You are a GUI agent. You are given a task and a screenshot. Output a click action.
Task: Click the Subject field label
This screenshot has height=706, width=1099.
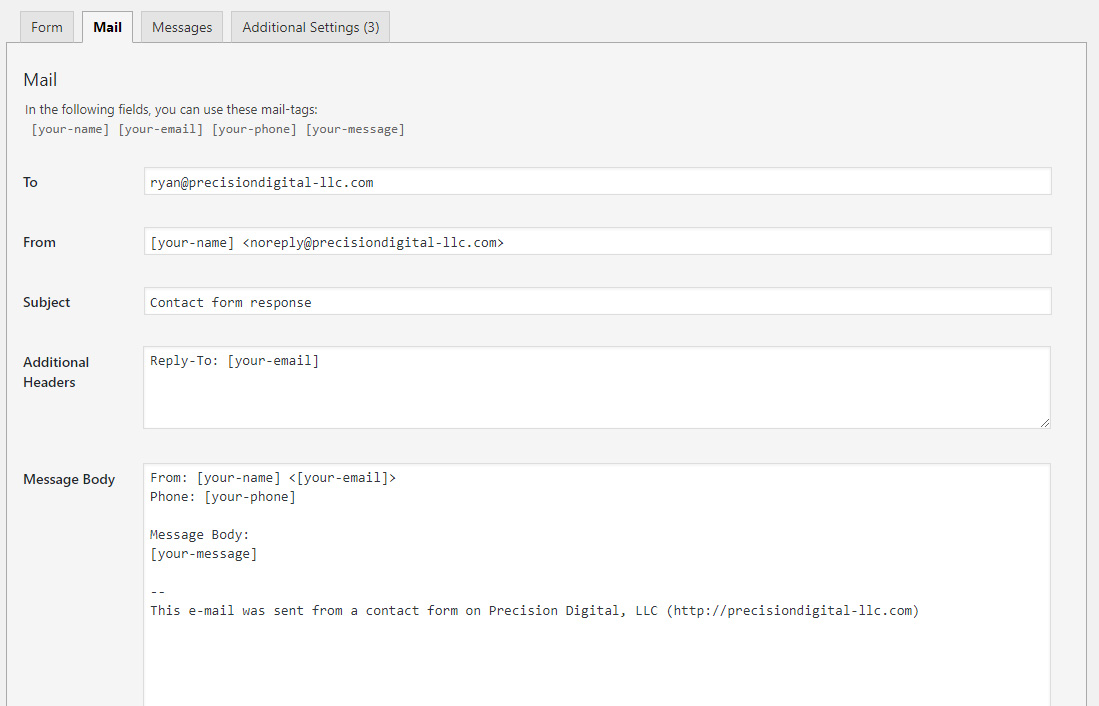[x=46, y=302]
